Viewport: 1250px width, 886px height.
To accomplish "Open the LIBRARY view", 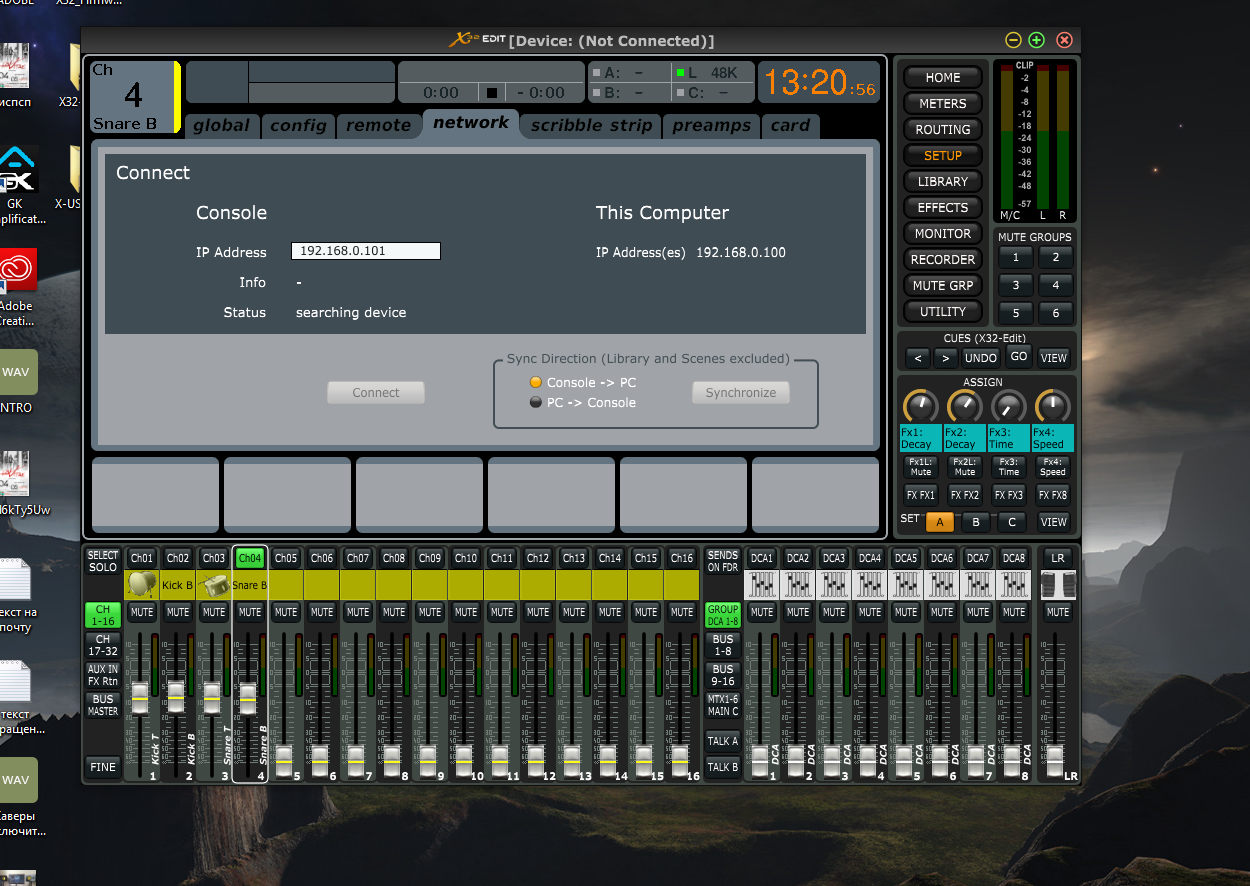I will [942, 181].
